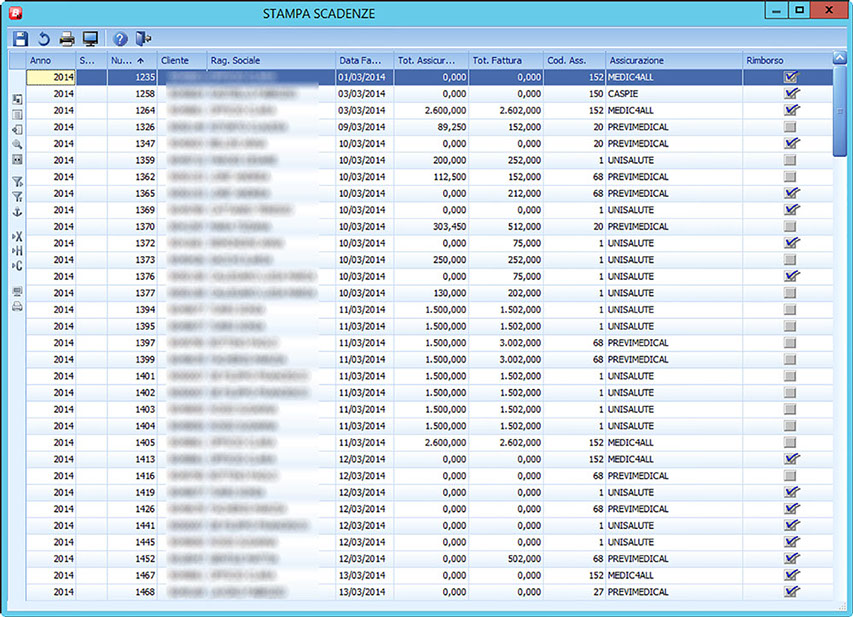Click the magnifier search icon in sidebar

click(x=17, y=144)
